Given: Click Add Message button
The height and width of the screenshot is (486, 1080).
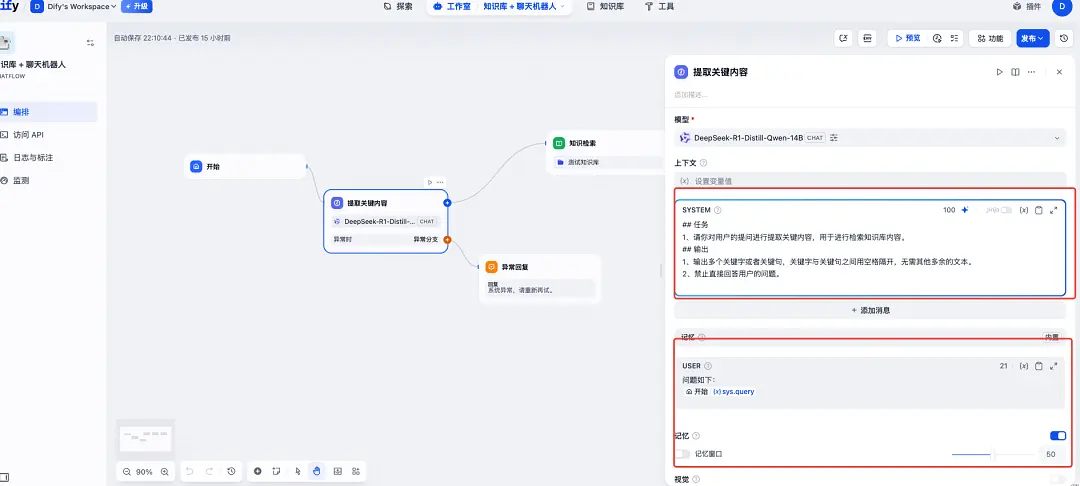Looking at the screenshot, I should [871, 310].
